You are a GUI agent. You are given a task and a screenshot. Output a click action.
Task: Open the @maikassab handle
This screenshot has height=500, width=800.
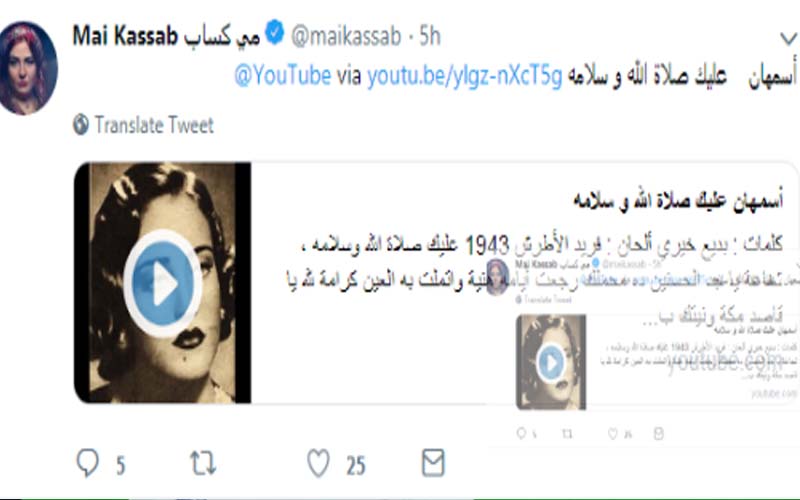346,36
